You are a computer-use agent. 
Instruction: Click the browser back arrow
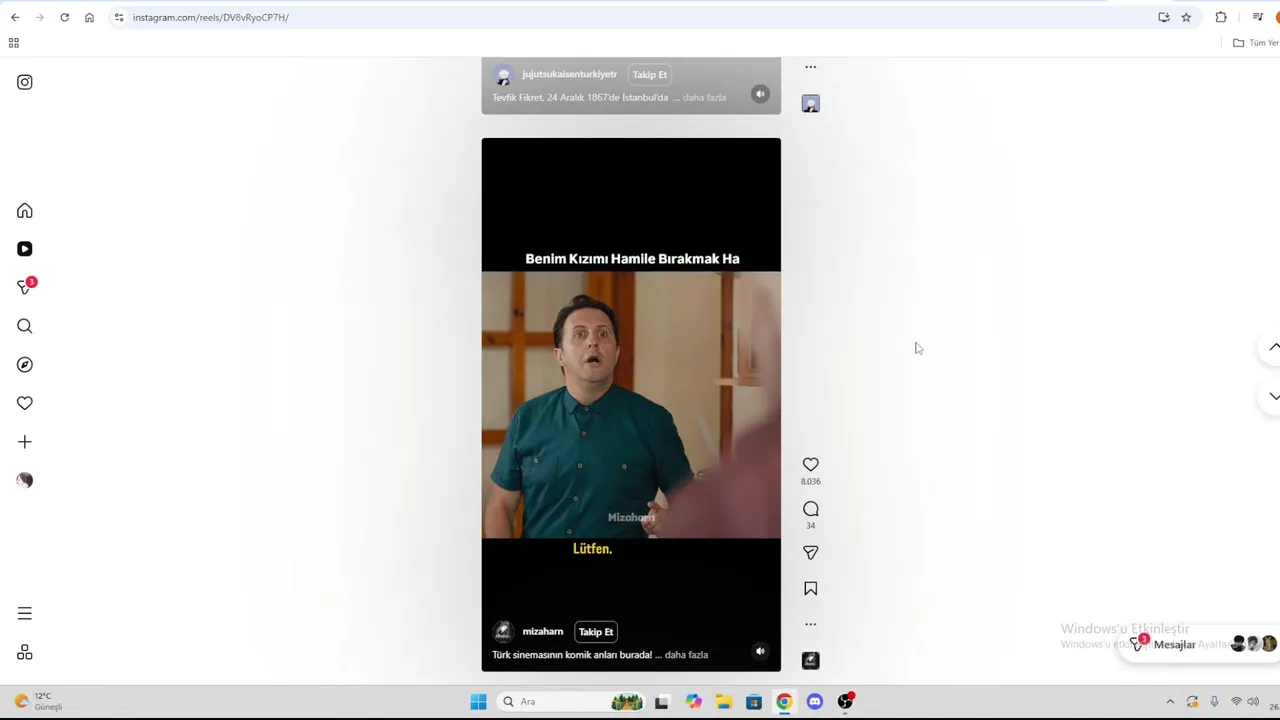[15, 17]
